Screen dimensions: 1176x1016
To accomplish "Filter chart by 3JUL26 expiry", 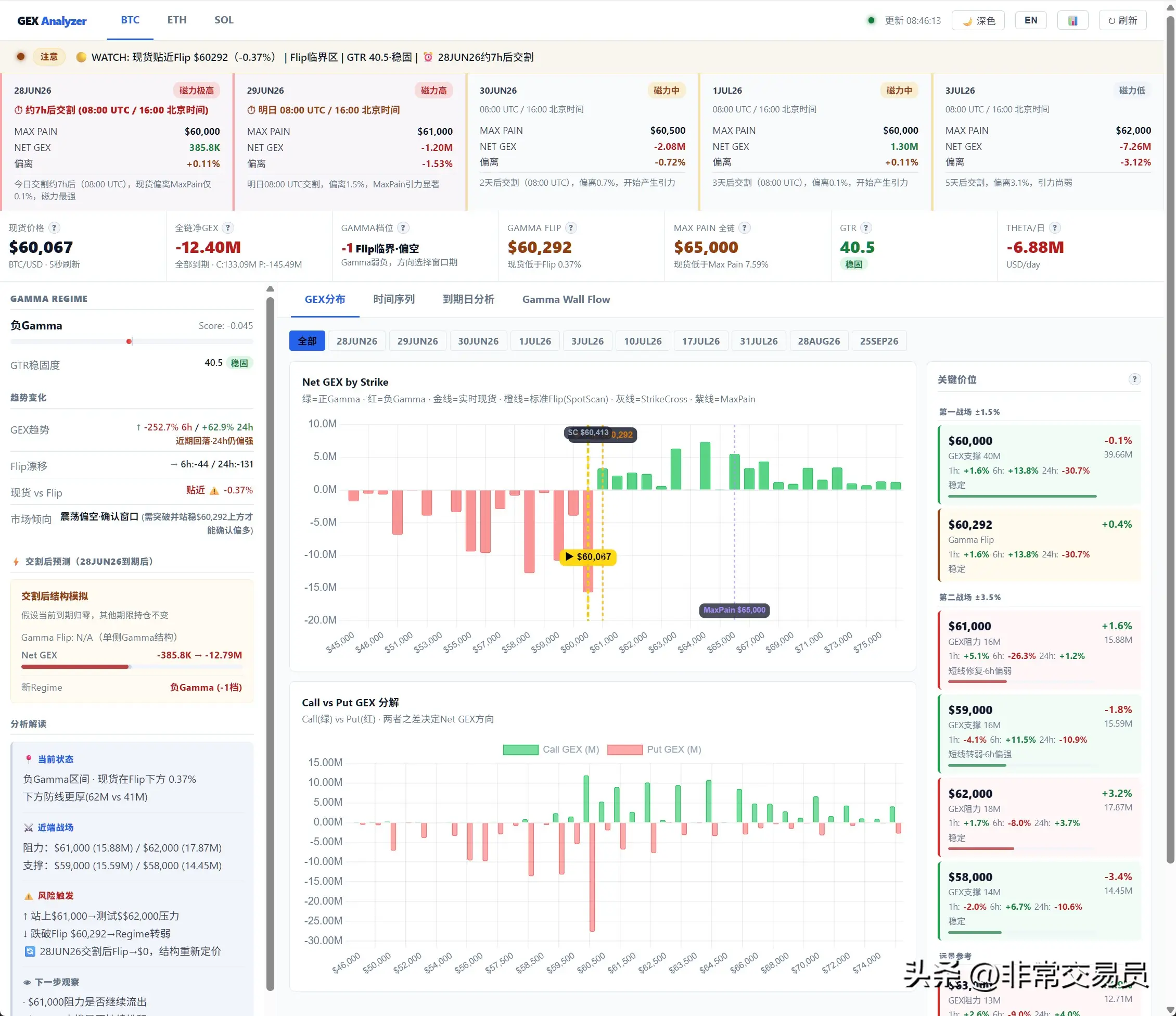I will tap(587, 340).
